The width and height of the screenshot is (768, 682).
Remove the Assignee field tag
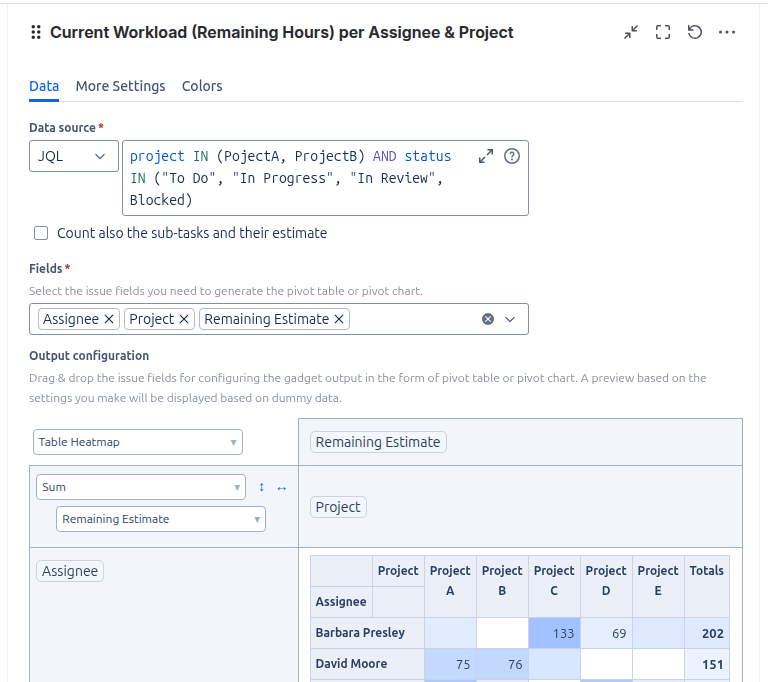[x=109, y=319]
